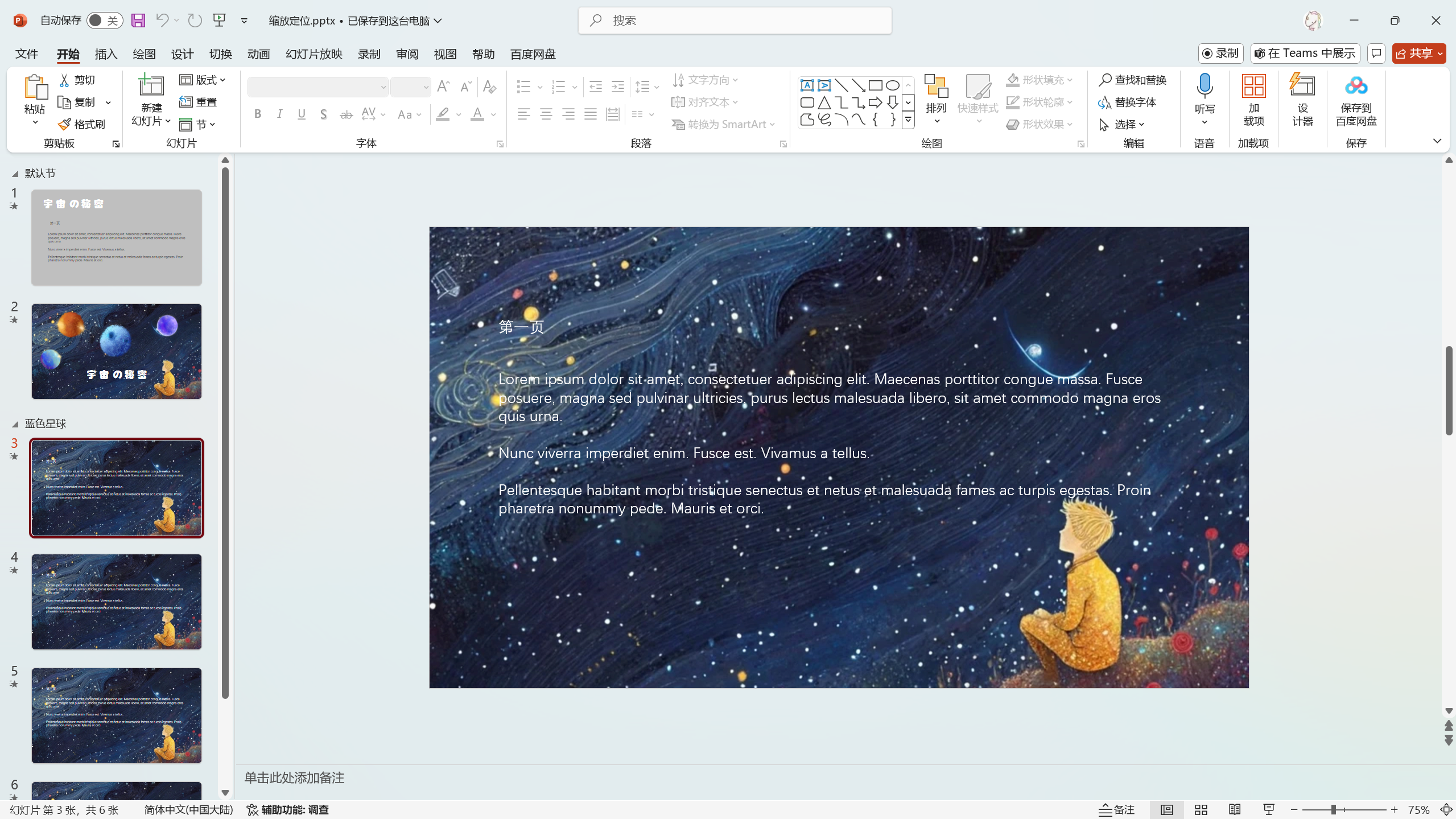The image size is (1456, 819).
Task: Switch to Animations (动画) tab
Action: (x=258, y=53)
